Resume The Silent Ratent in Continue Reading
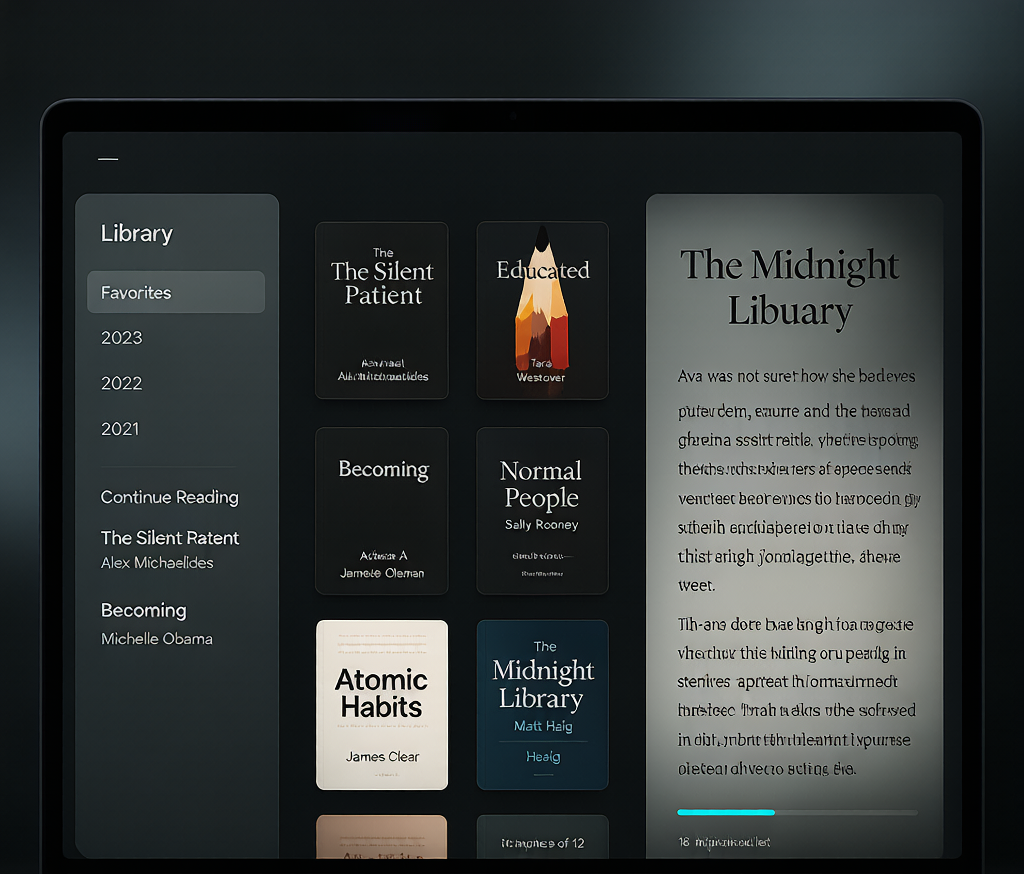The width and height of the screenshot is (1024, 874). tap(170, 538)
